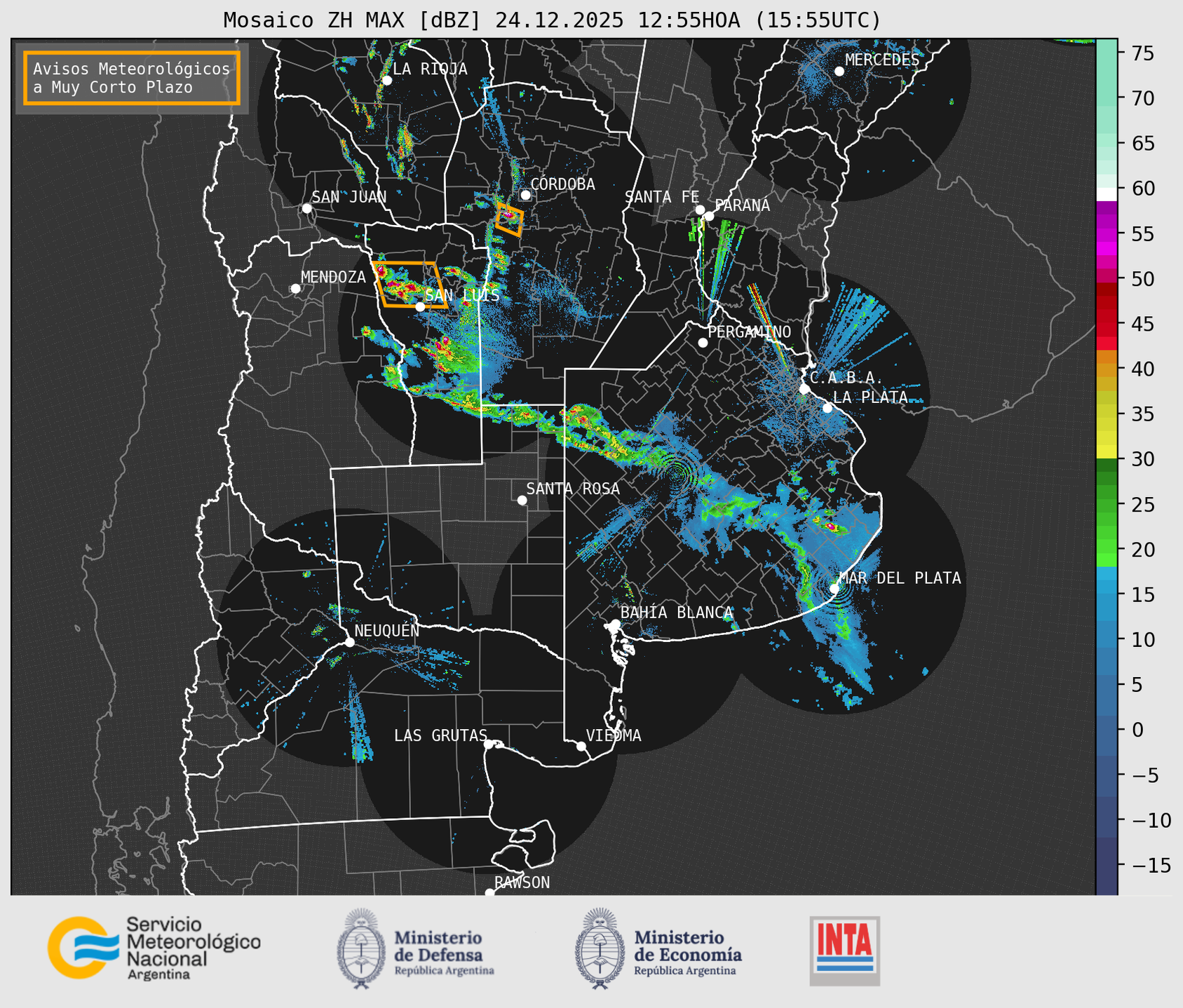Select the Córdoba city marker dot
The width and height of the screenshot is (1183, 1008).
tap(525, 195)
